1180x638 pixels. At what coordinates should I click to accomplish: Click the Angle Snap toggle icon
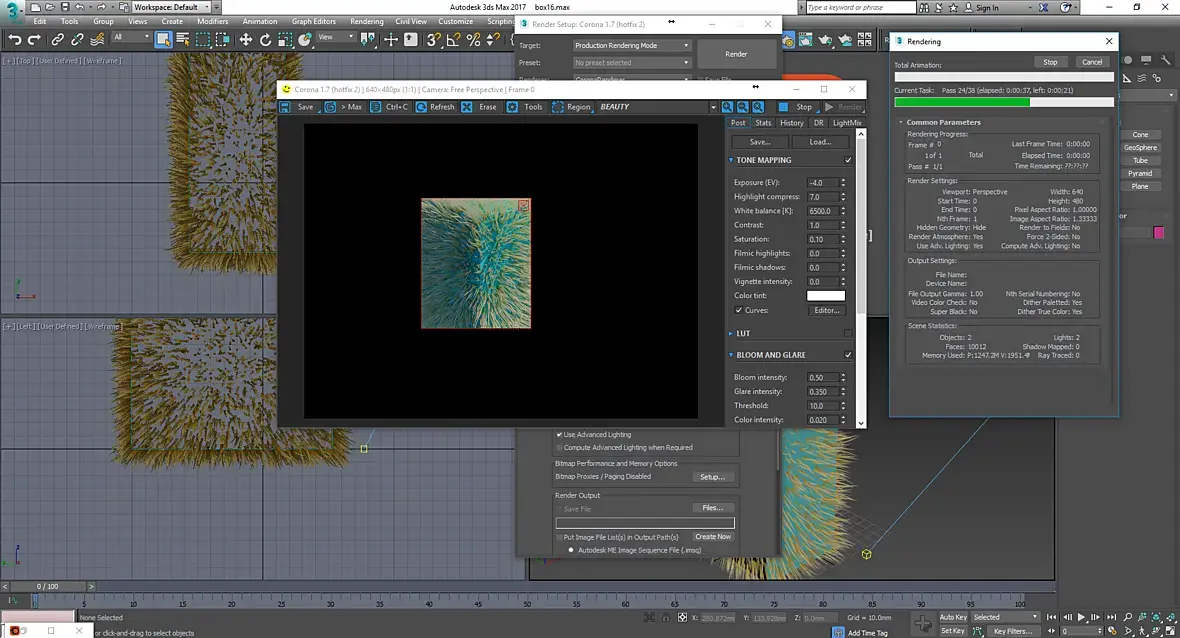454,40
